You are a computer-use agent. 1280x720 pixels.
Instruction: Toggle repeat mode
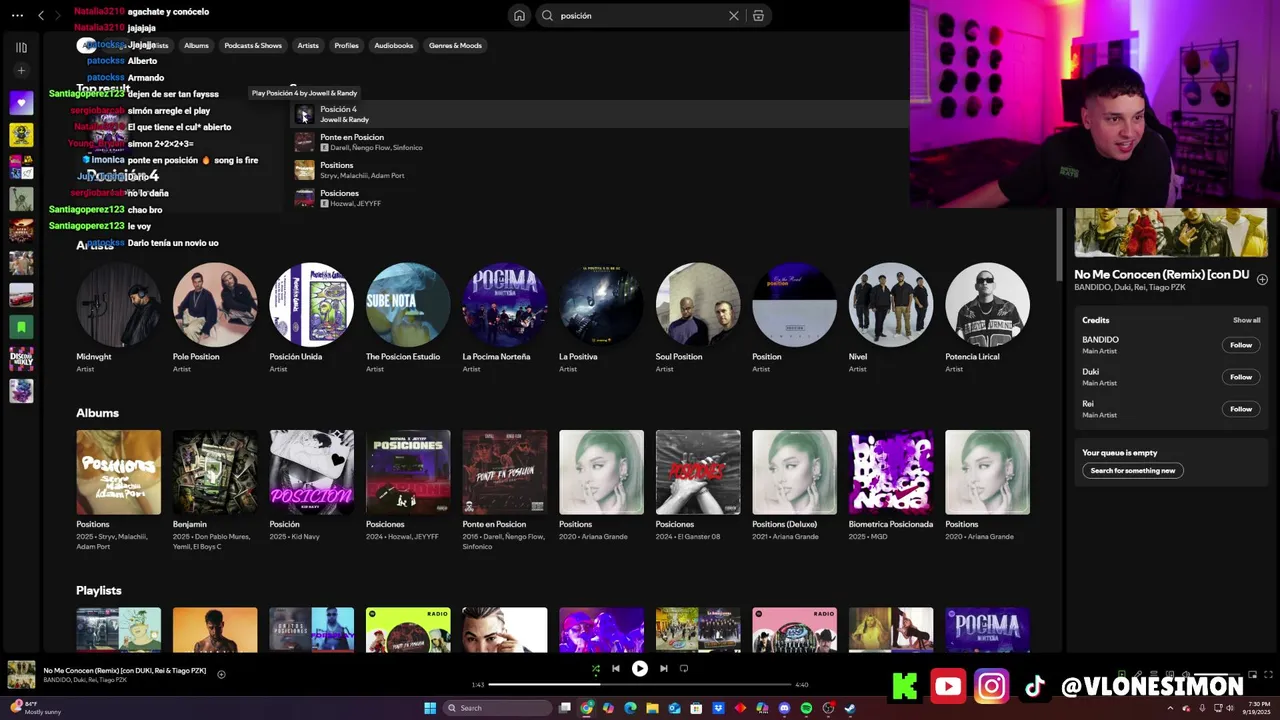(684, 669)
